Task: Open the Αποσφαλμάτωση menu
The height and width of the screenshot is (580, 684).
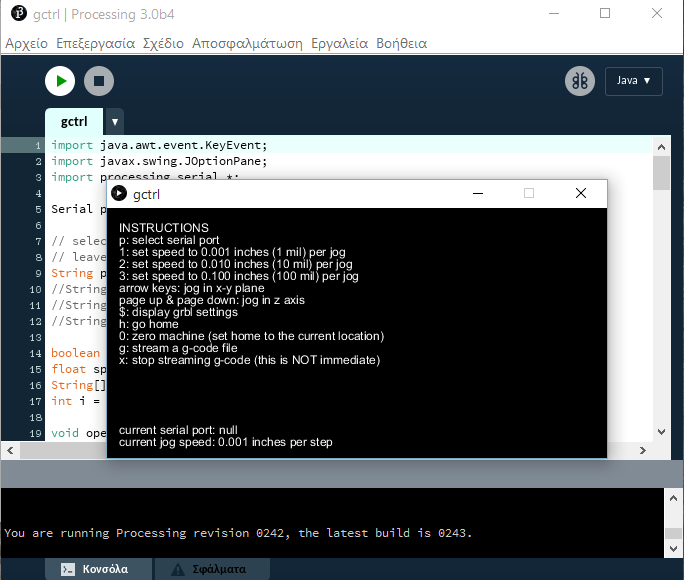Action: coord(247,44)
